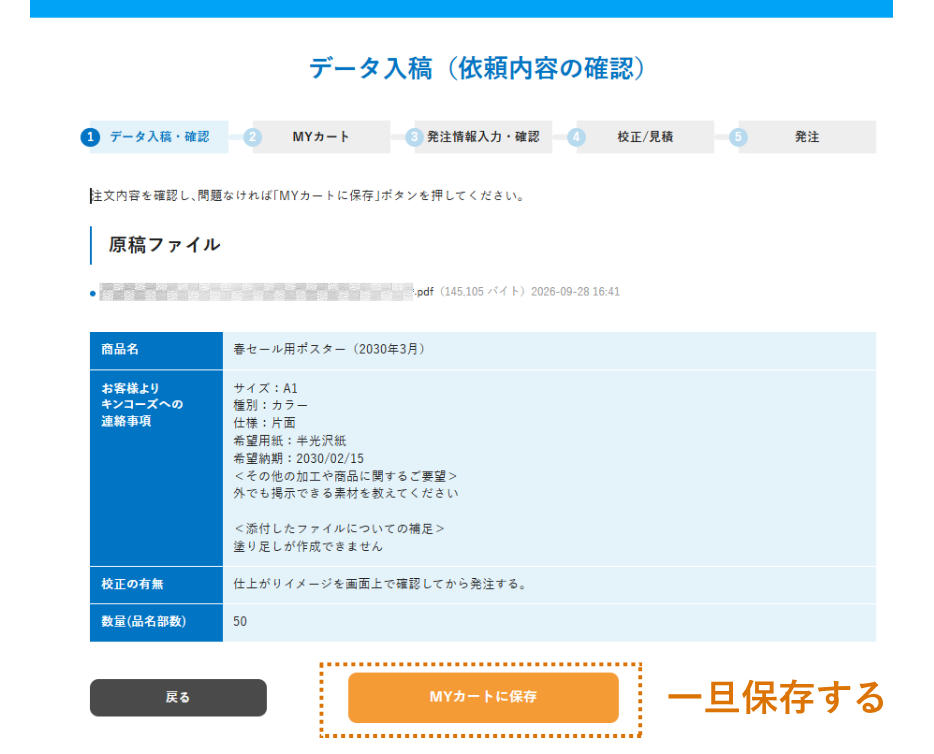934x754 pixels.
Task: Click the 仕様：片面 line
Action: pos(264,423)
